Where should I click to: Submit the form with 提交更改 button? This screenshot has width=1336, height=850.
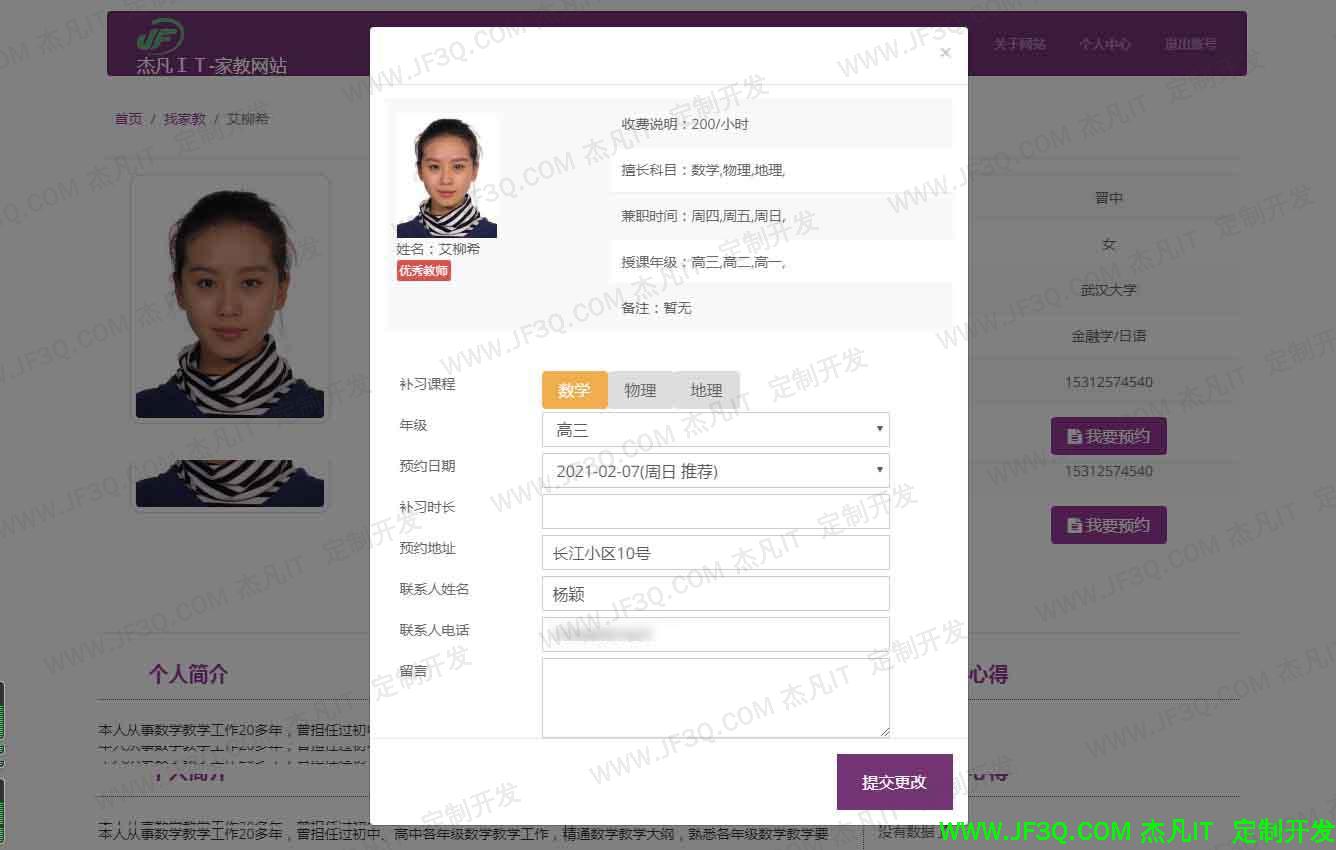point(894,782)
